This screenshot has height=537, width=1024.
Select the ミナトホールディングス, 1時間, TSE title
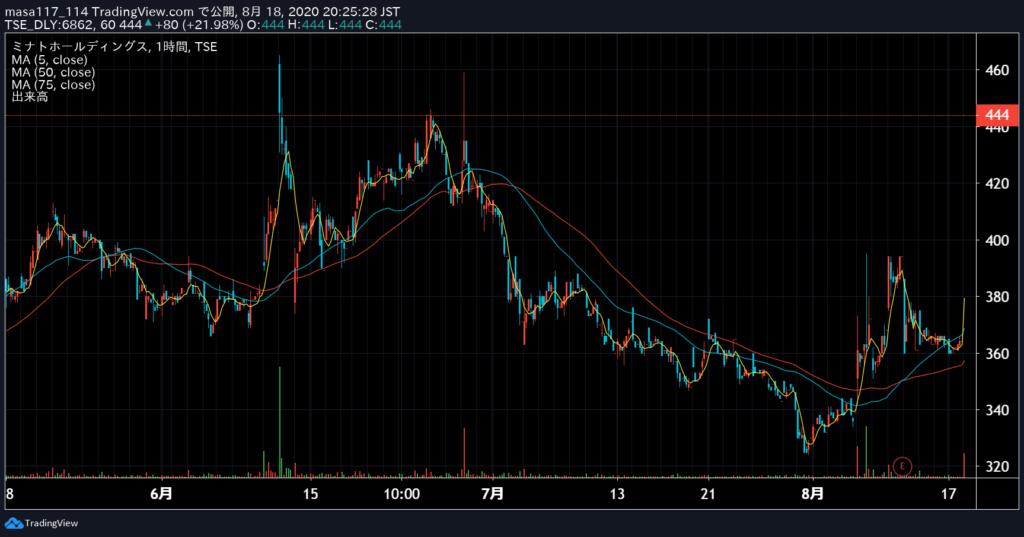tap(114, 47)
